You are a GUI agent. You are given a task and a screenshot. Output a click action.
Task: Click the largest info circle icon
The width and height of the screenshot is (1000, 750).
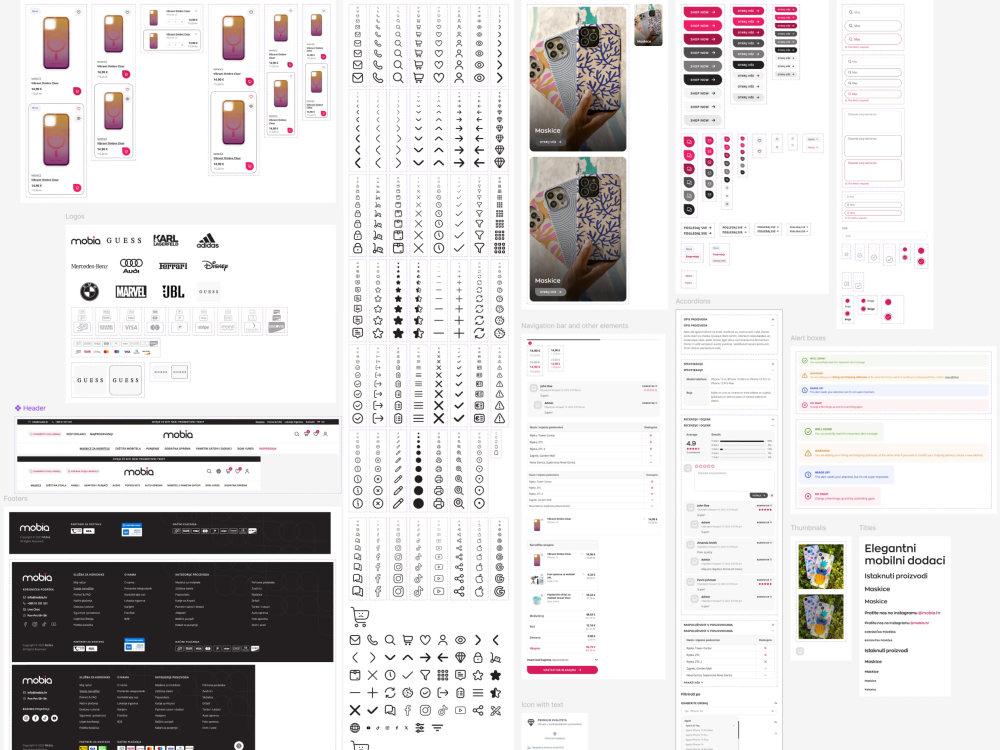(x=358, y=503)
